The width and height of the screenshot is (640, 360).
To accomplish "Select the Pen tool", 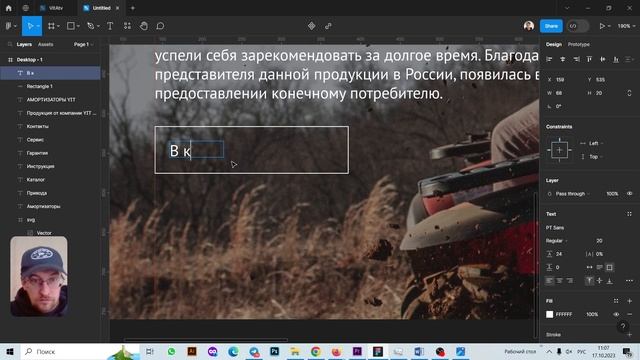I will (90, 26).
